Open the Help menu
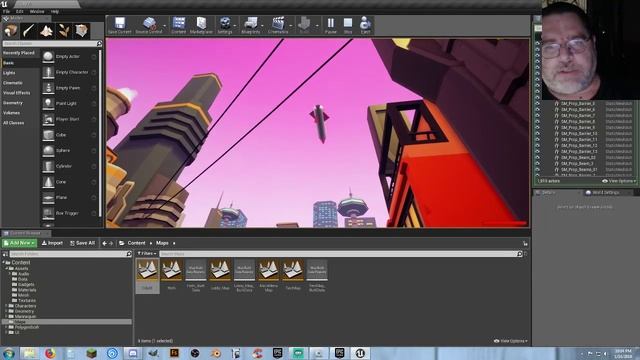Viewport: 640px width, 360px height. click(x=55, y=11)
